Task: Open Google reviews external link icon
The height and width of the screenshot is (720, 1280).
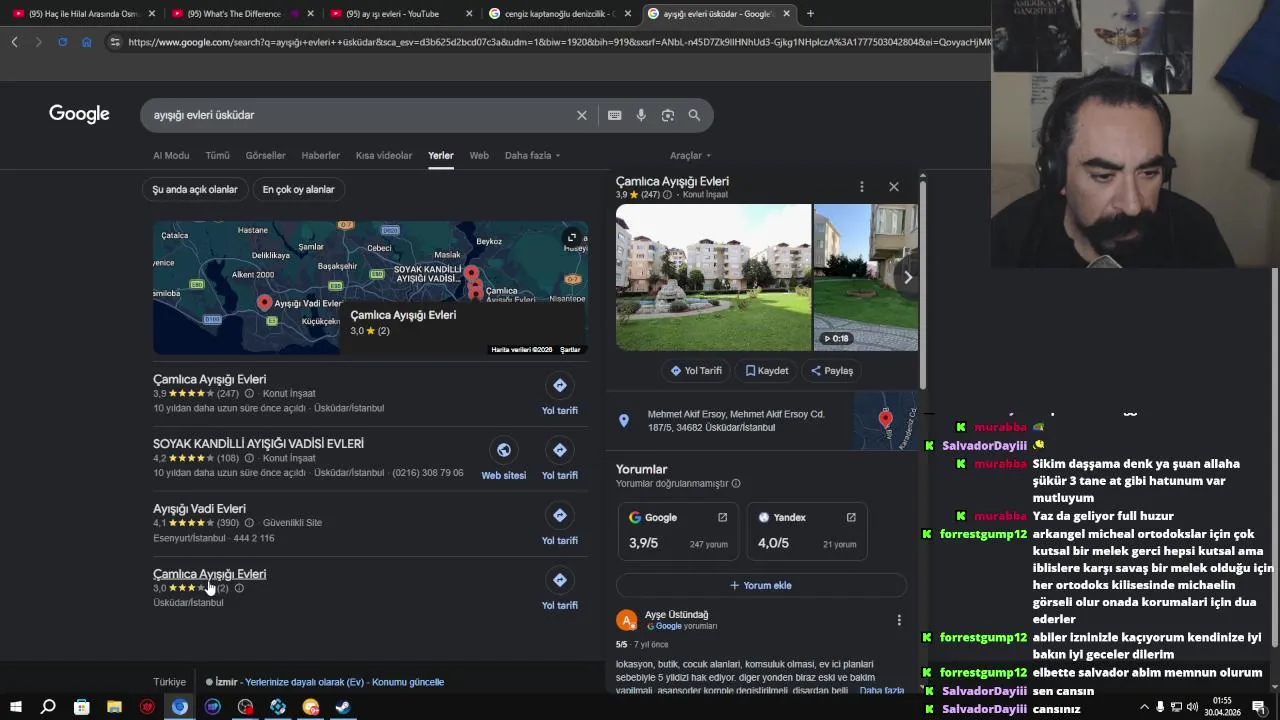Action: pyautogui.click(x=722, y=517)
